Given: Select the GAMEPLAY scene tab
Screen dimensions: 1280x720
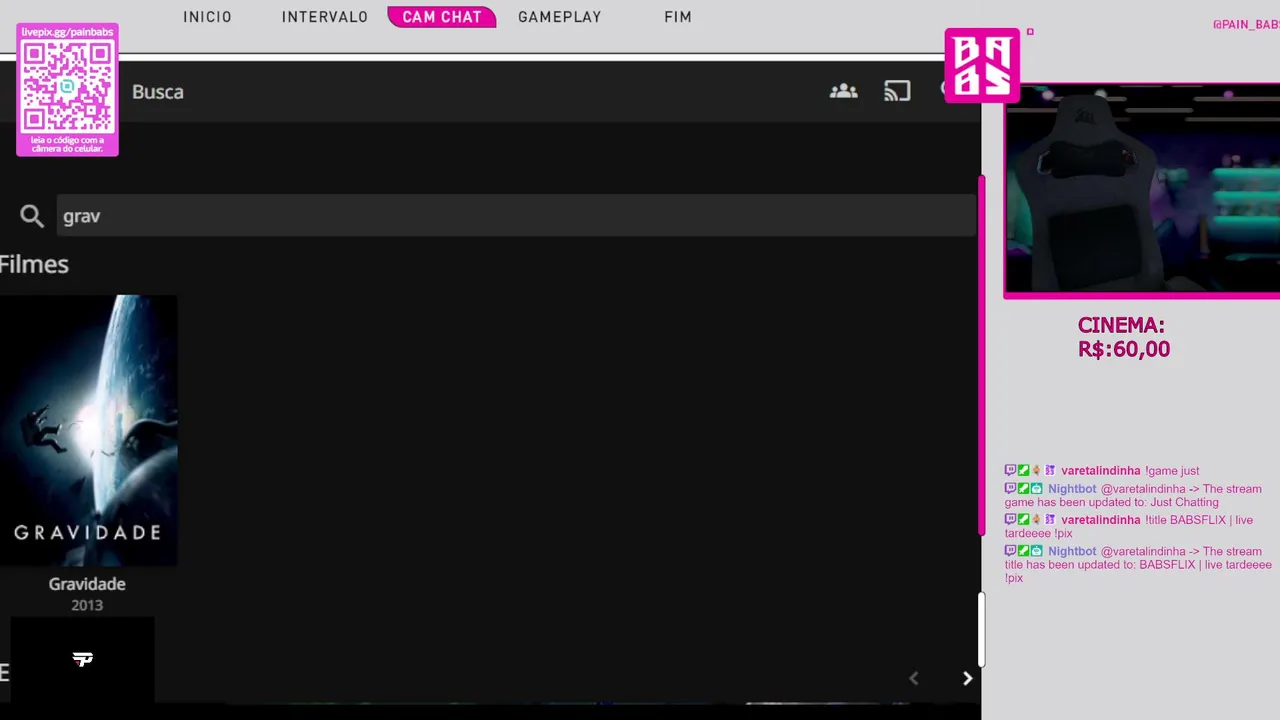Looking at the screenshot, I should 560,17.
